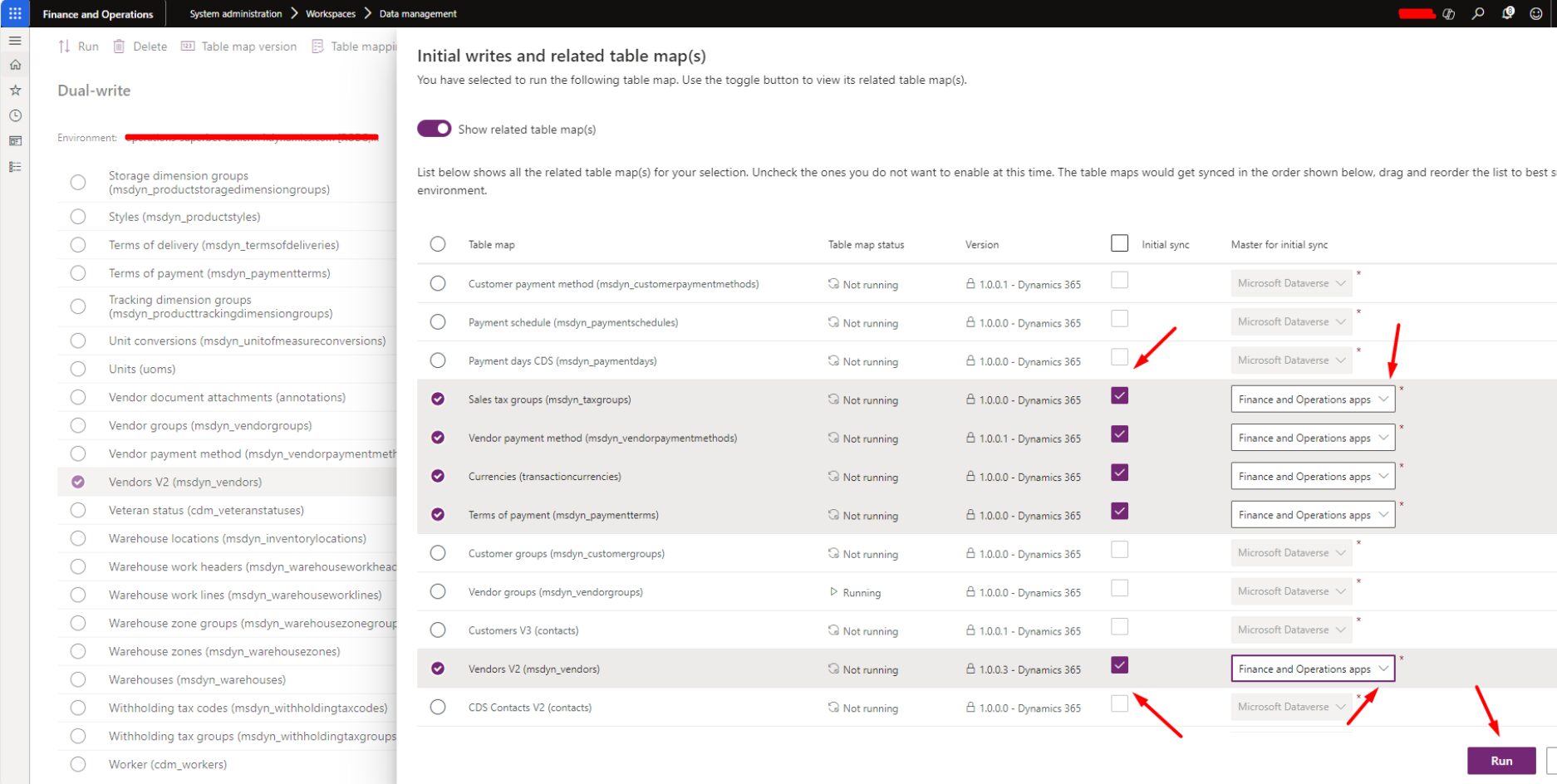
Task: Uncheck Initial sync for Vendor payment method
Action: [1119, 434]
